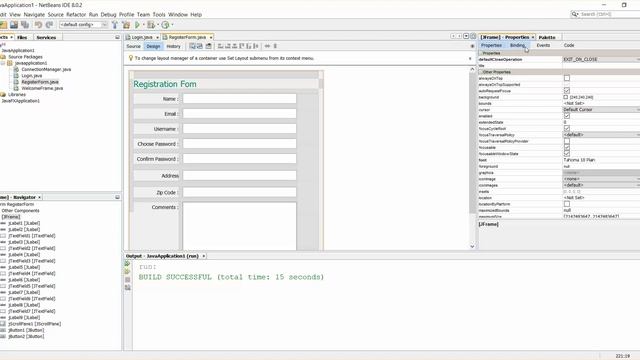Toggle the enabled property checkbox
The height and width of the screenshot is (360, 640).
[567, 116]
